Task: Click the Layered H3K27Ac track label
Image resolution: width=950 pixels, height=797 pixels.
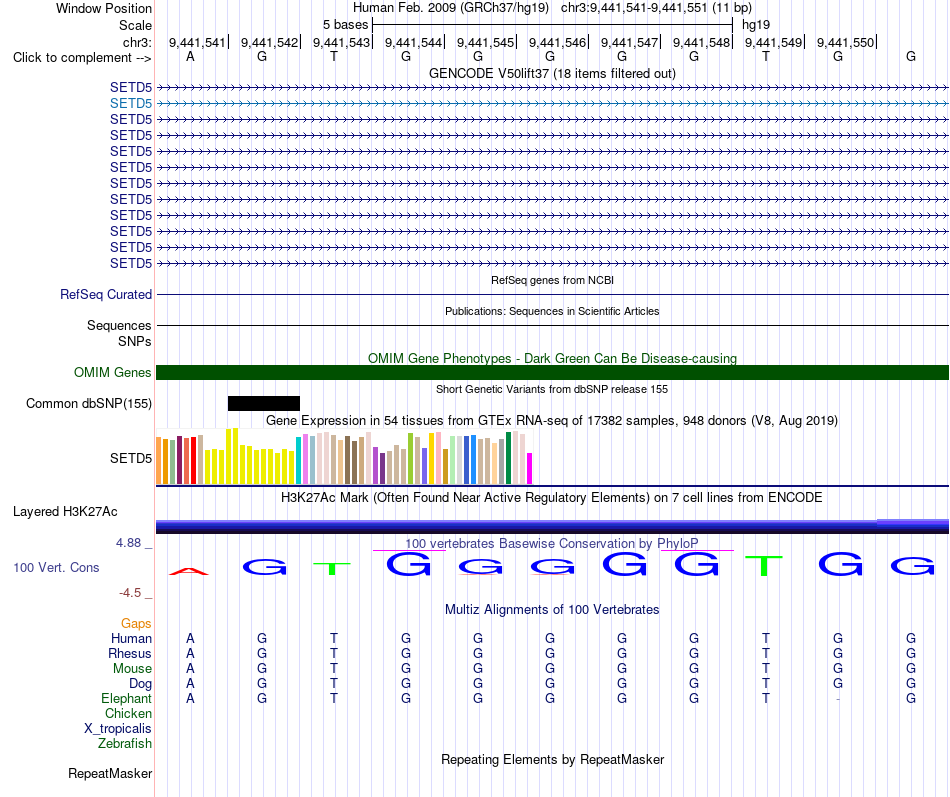Action: tap(65, 512)
